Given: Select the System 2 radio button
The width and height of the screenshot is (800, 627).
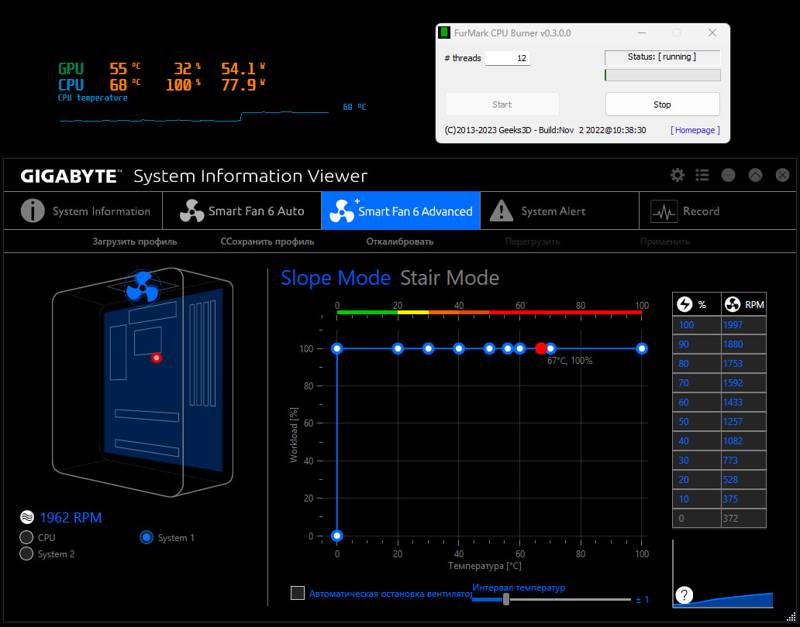Looking at the screenshot, I should point(26,554).
